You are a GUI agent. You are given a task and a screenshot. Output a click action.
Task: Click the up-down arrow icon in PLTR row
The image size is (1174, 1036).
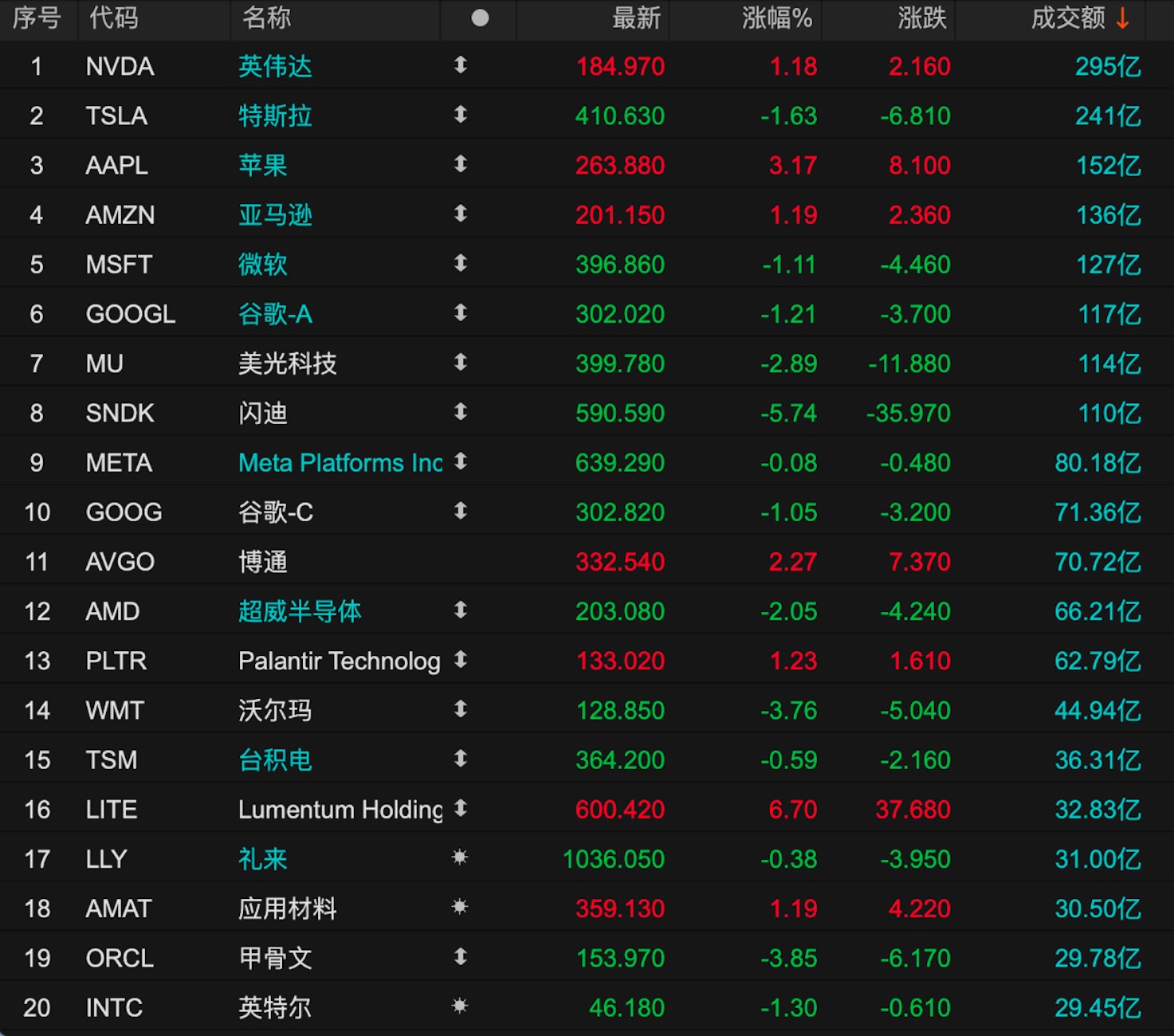(461, 660)
